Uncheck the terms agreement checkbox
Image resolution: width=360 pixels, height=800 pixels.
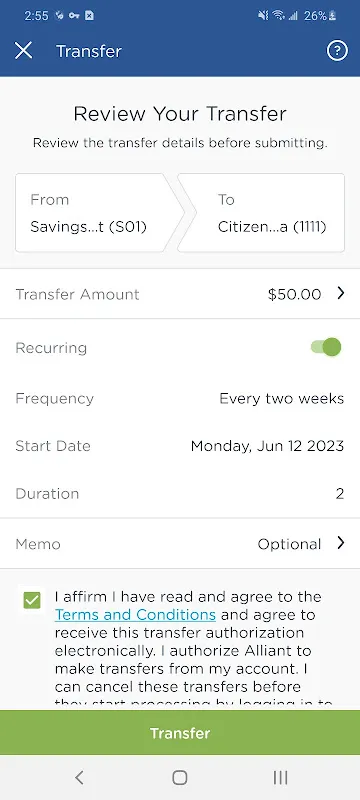click(x=32, y=600)
